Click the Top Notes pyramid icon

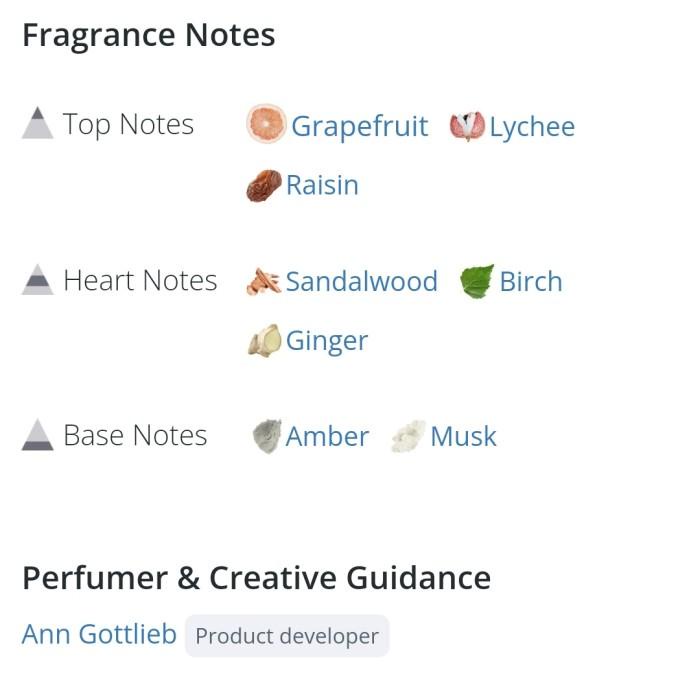[37, 124]
